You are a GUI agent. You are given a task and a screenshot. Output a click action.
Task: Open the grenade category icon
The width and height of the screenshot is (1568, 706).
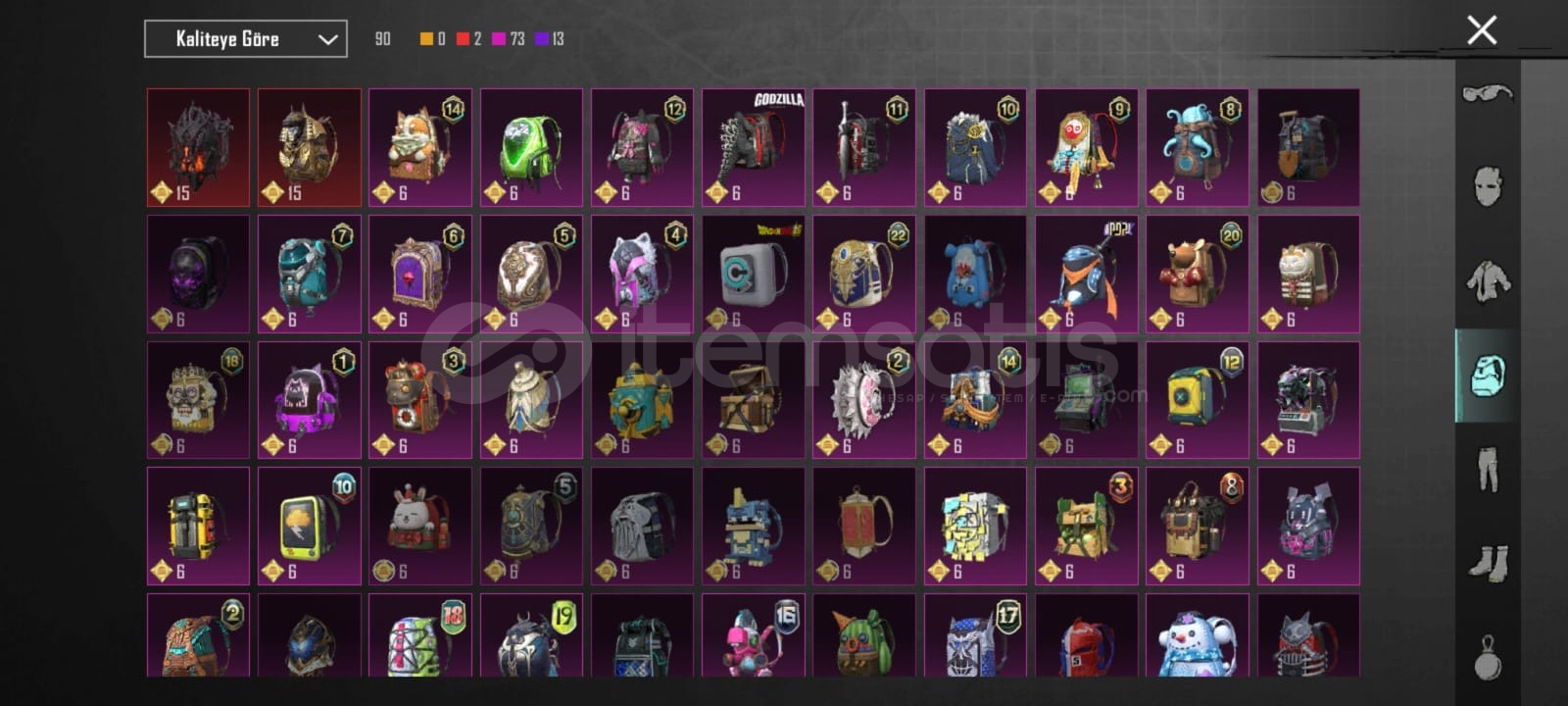click(x=1488, y=657)
